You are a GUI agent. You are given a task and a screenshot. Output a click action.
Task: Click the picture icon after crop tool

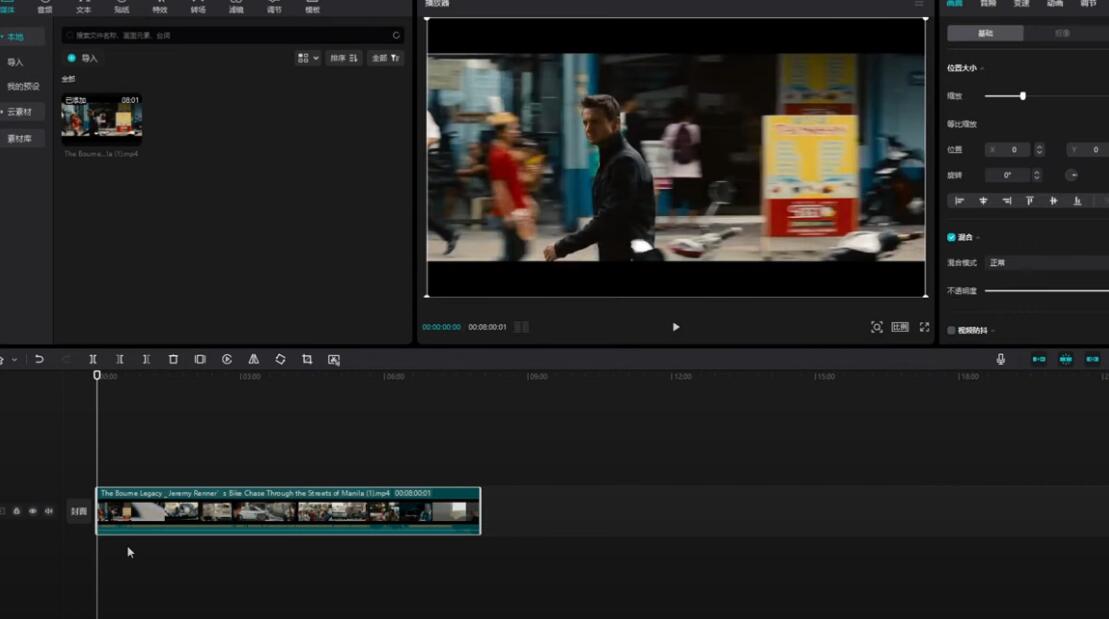tap(334, 360)
